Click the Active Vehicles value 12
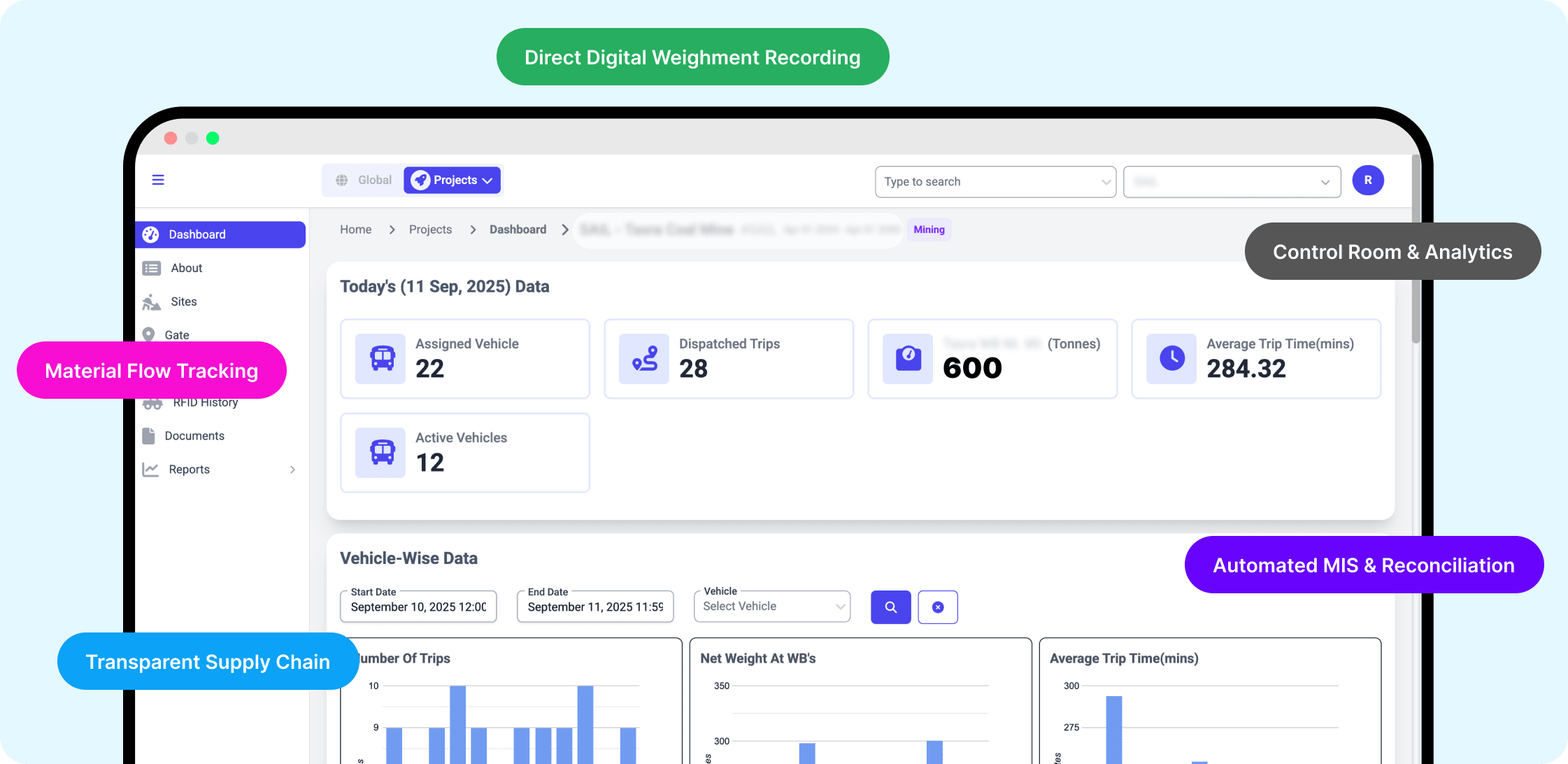The width and height of the screenshot is (1568, 764). pos(430,462)
